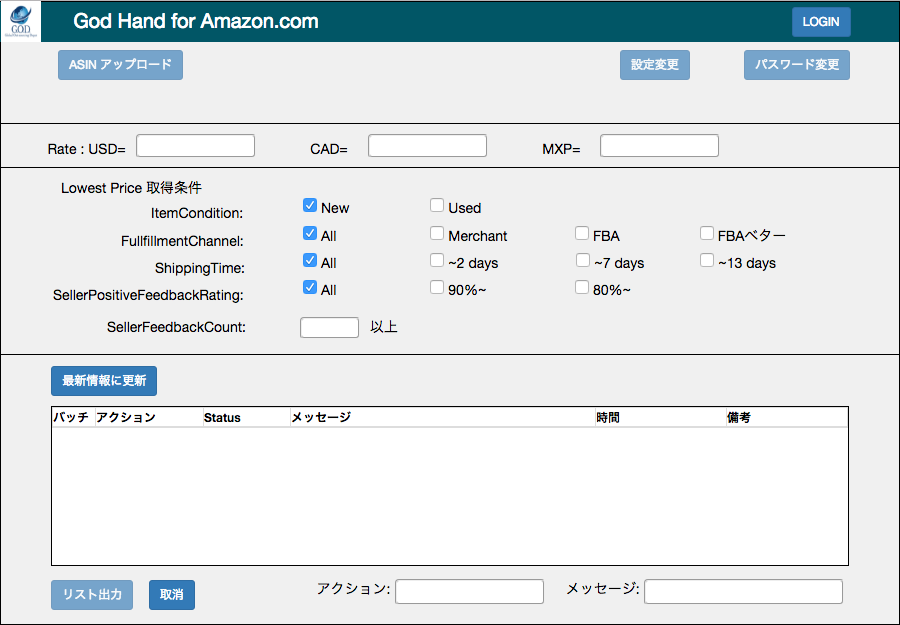Uncheck the New item condition checkbox
Viewport: 900px width, 625px height.
pos(310,205)
